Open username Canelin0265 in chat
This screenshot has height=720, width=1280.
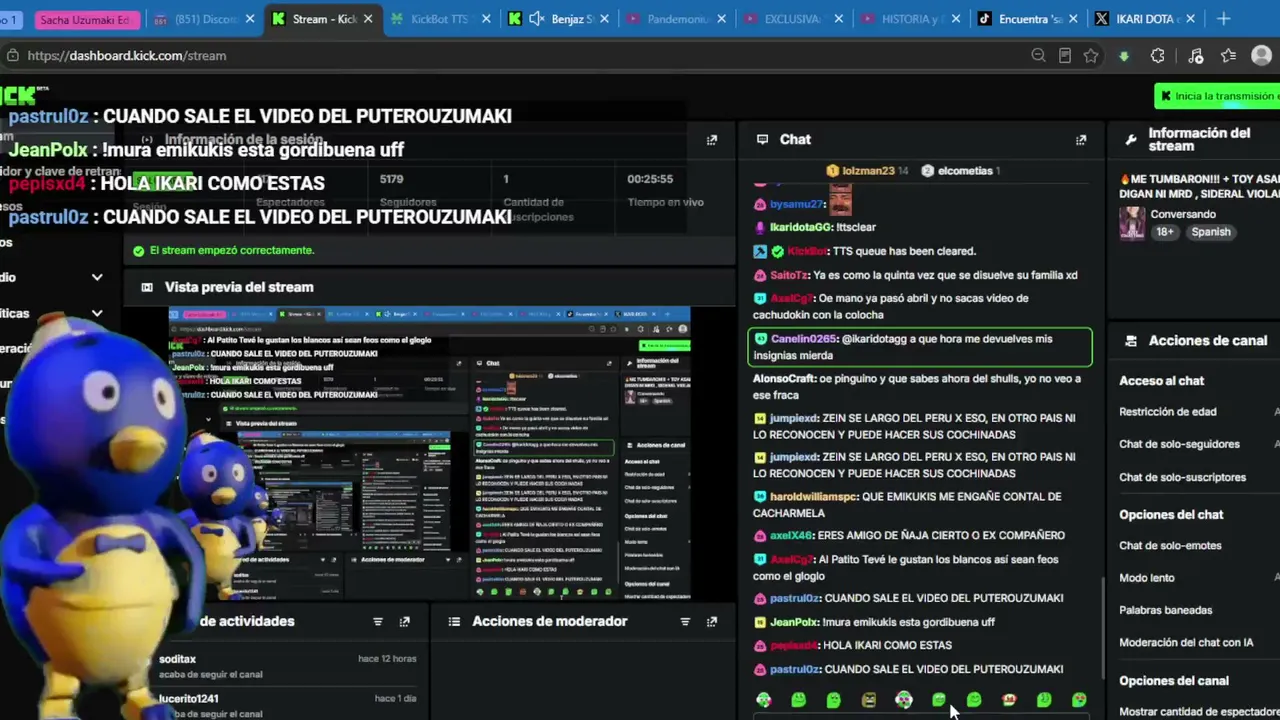[803, 339]
